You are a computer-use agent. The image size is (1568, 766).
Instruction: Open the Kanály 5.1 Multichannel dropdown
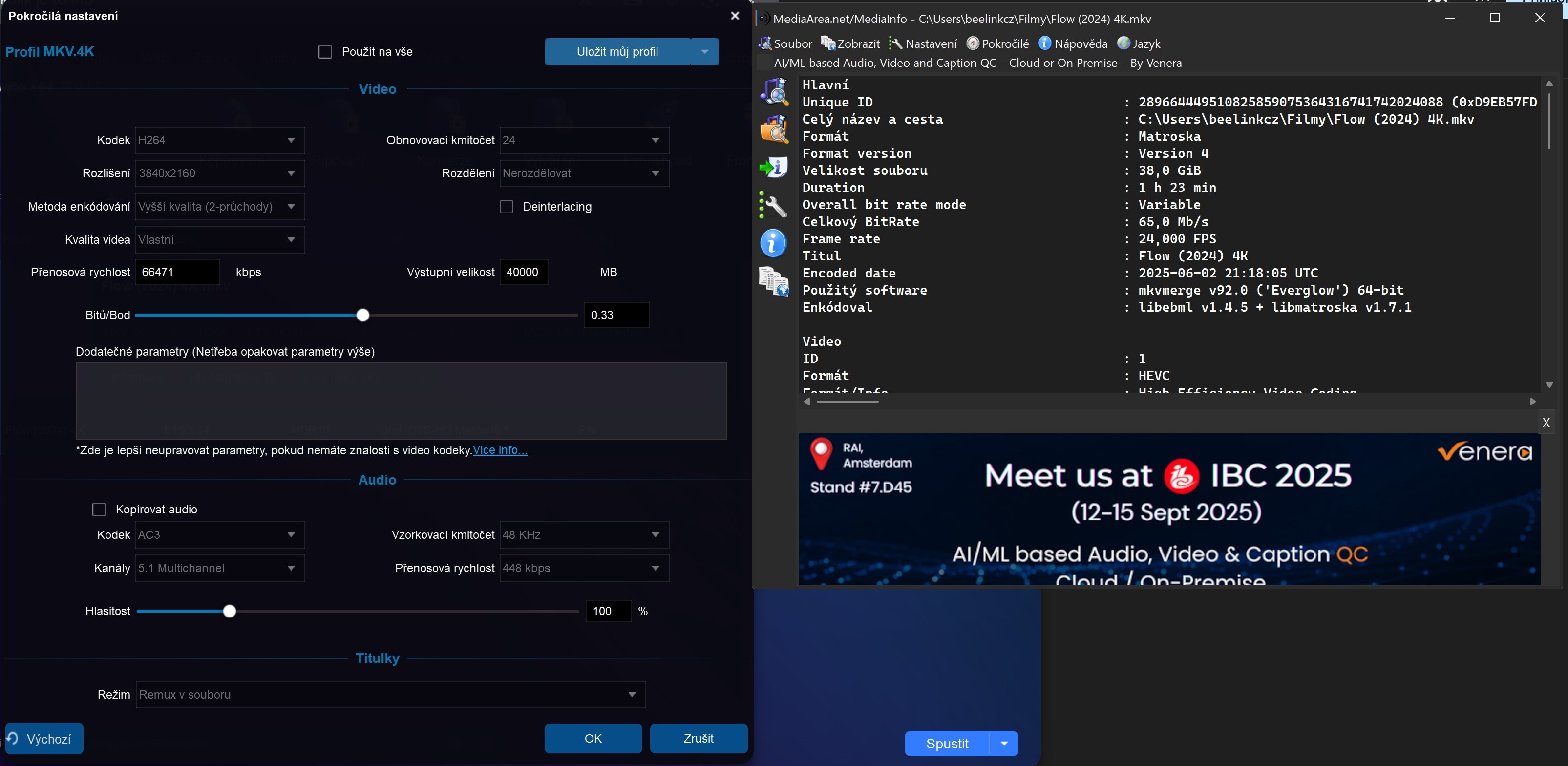220,568
